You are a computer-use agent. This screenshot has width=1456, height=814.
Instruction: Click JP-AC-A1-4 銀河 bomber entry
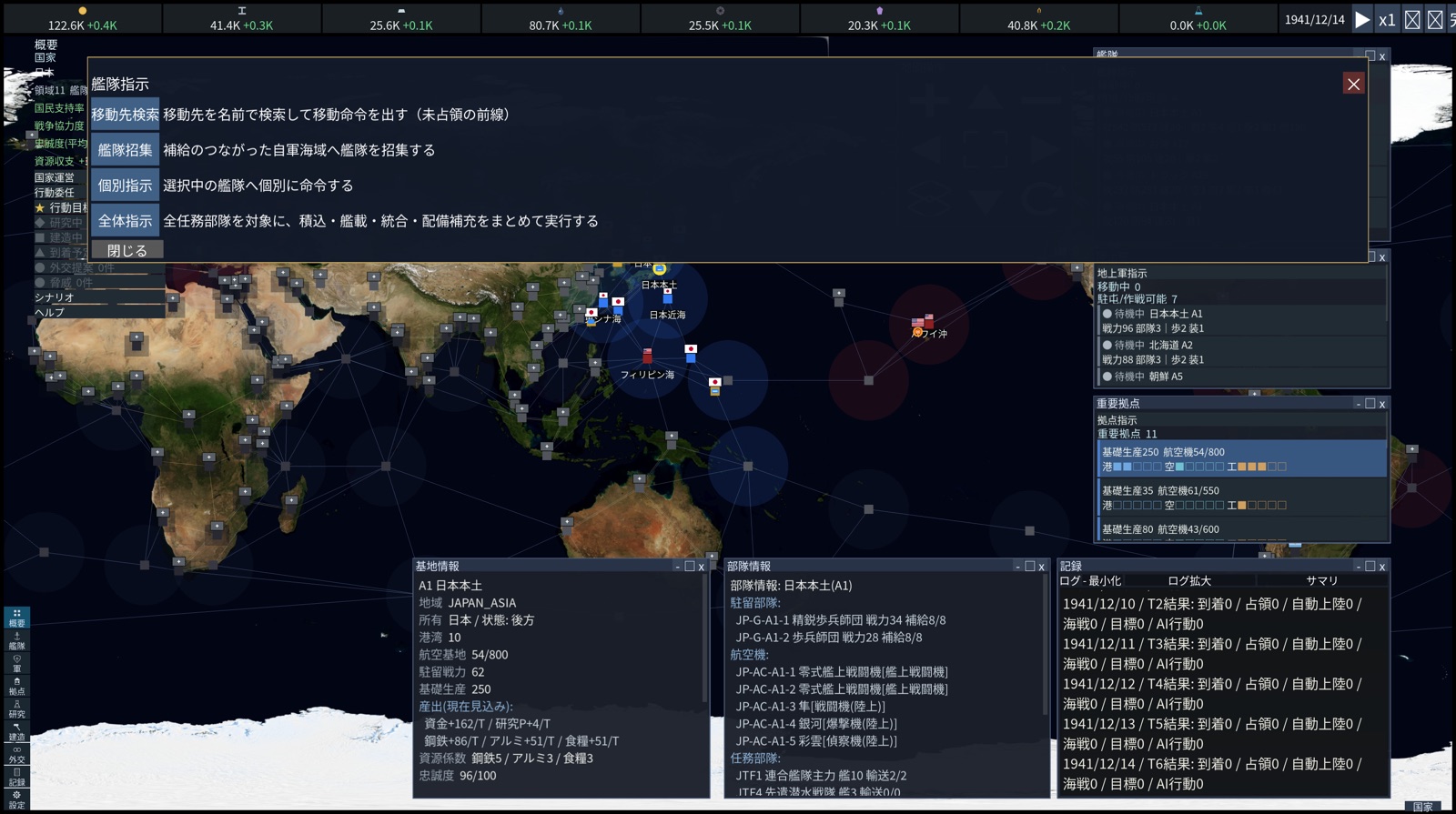816,724
